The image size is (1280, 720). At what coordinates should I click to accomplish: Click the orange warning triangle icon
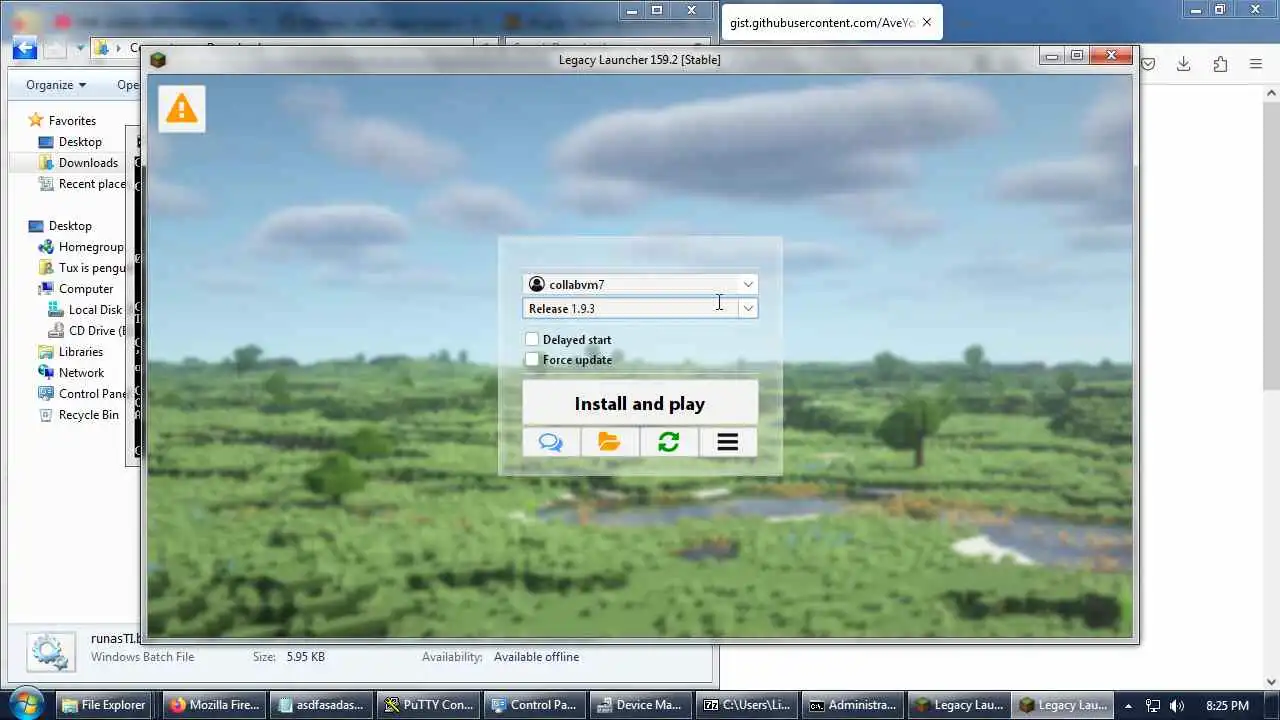click(x=181, y=108)
